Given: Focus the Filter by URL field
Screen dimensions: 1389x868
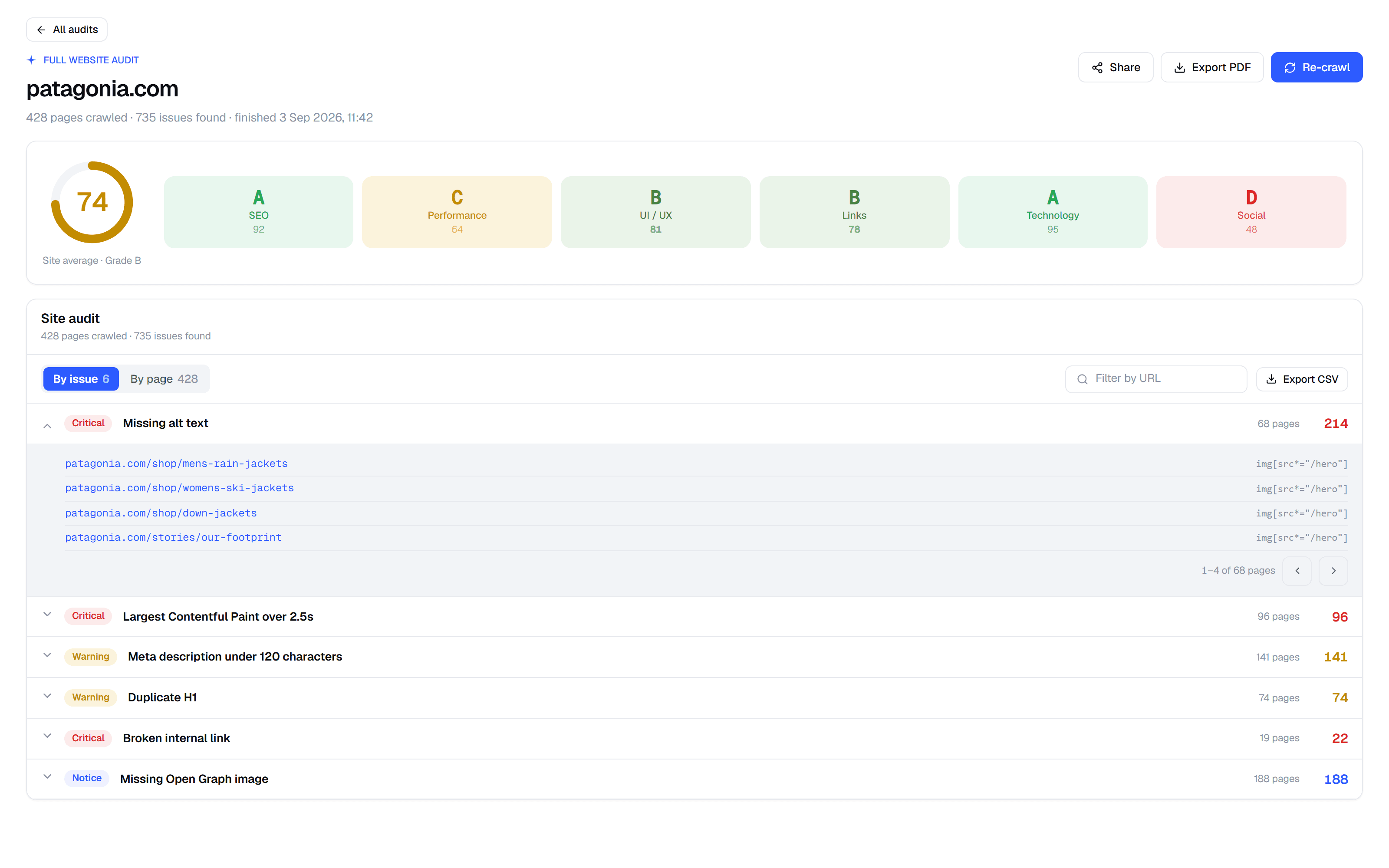Looking at the screenshot, I should [1156, 379].
